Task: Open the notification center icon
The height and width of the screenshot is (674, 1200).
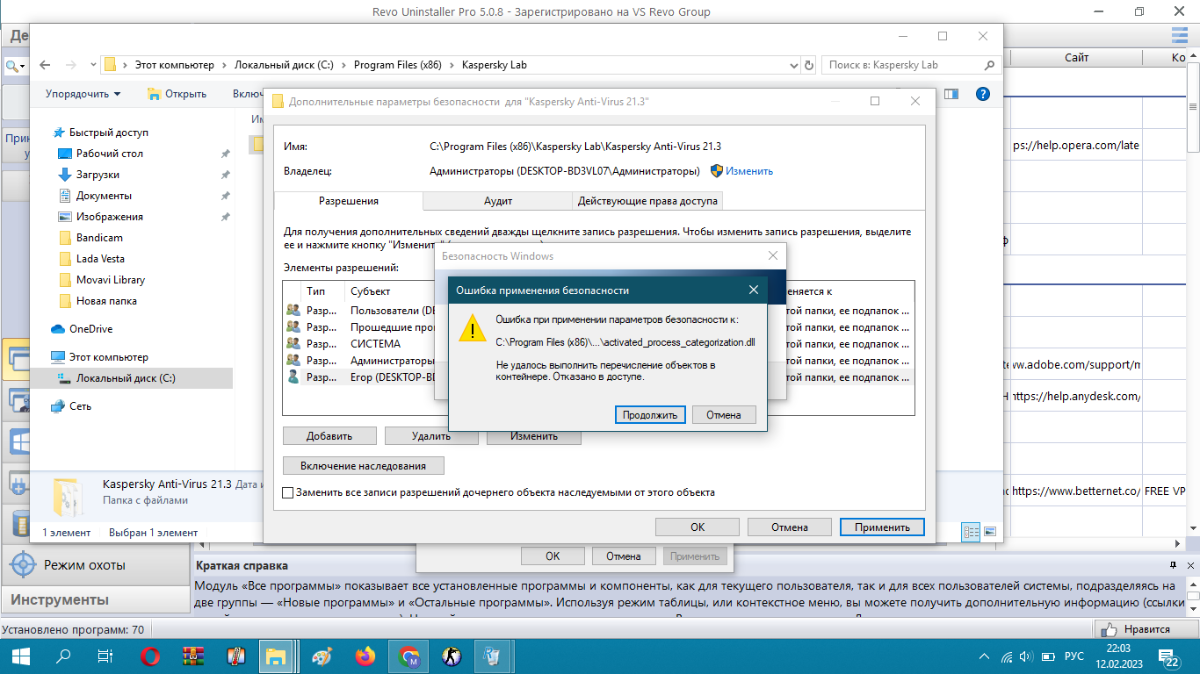Action: [1169, 657]
